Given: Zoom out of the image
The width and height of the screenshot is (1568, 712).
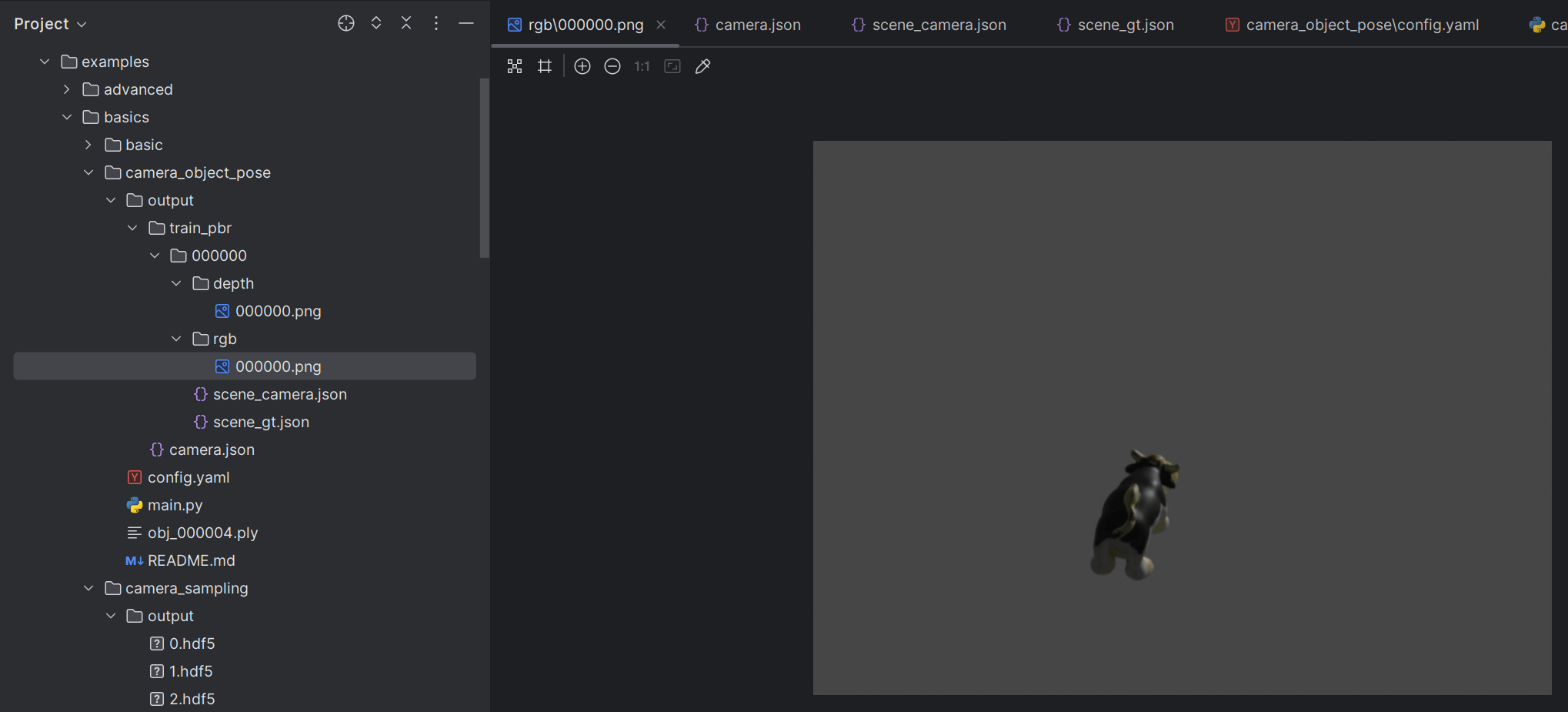Looking at the screenshot, I should (612, 67).
